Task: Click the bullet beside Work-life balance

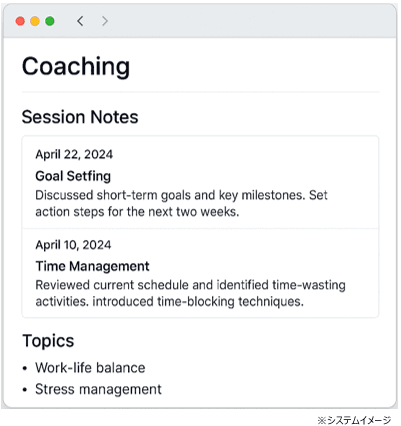Action: [x=25, y=369]
